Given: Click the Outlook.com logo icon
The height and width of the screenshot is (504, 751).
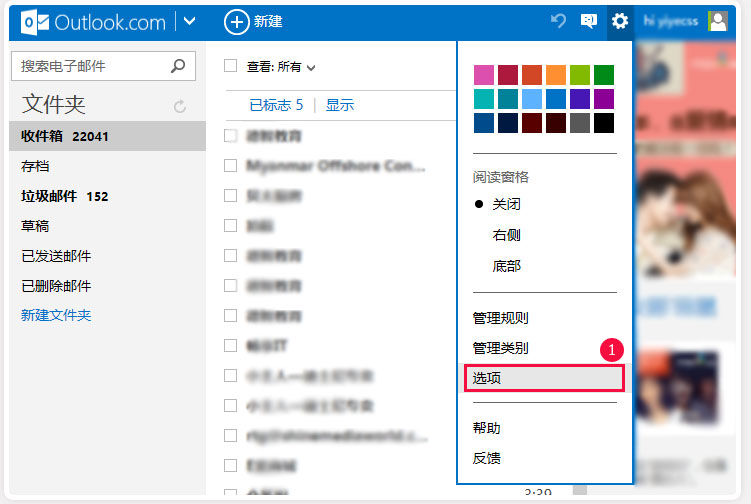Looking at the screenshot, I should click(x=35, y=21).
